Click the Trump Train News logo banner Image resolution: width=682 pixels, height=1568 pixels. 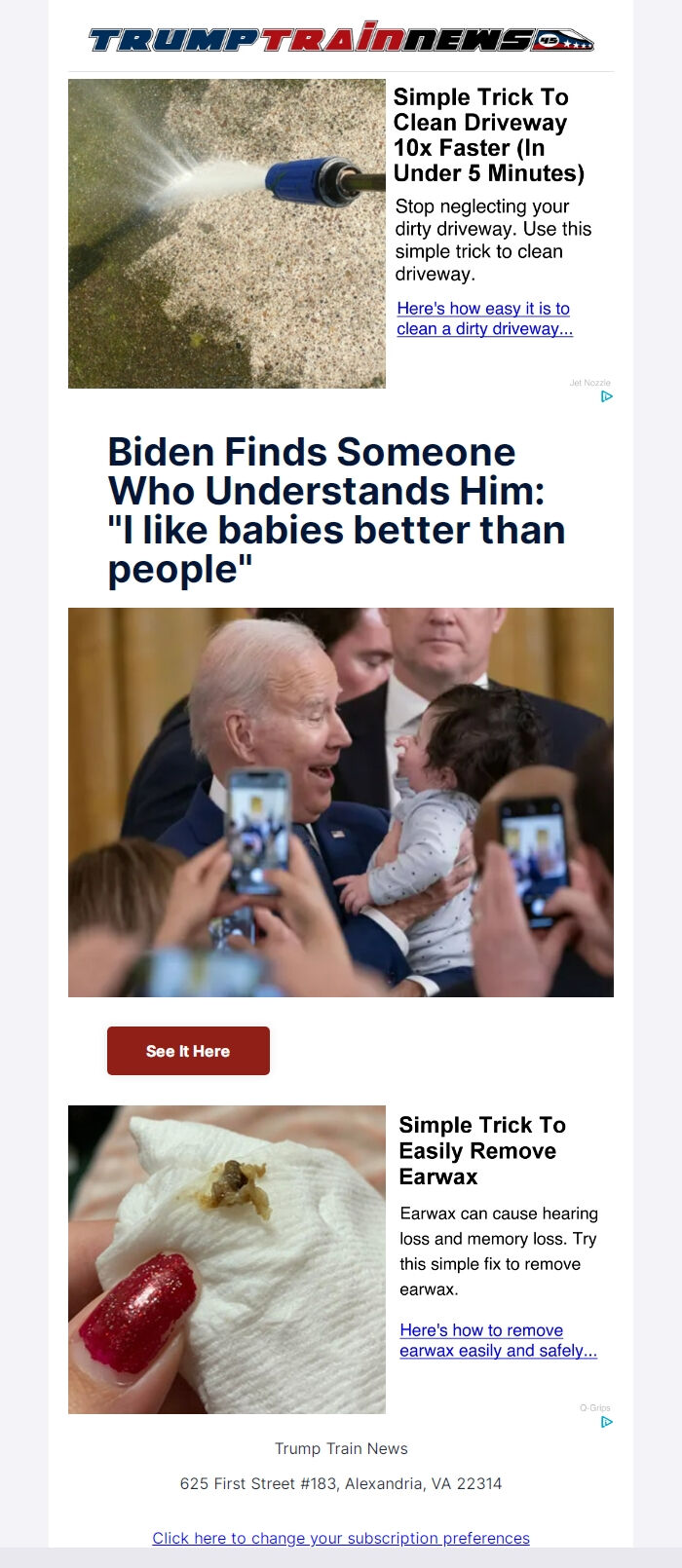point(341,38)
